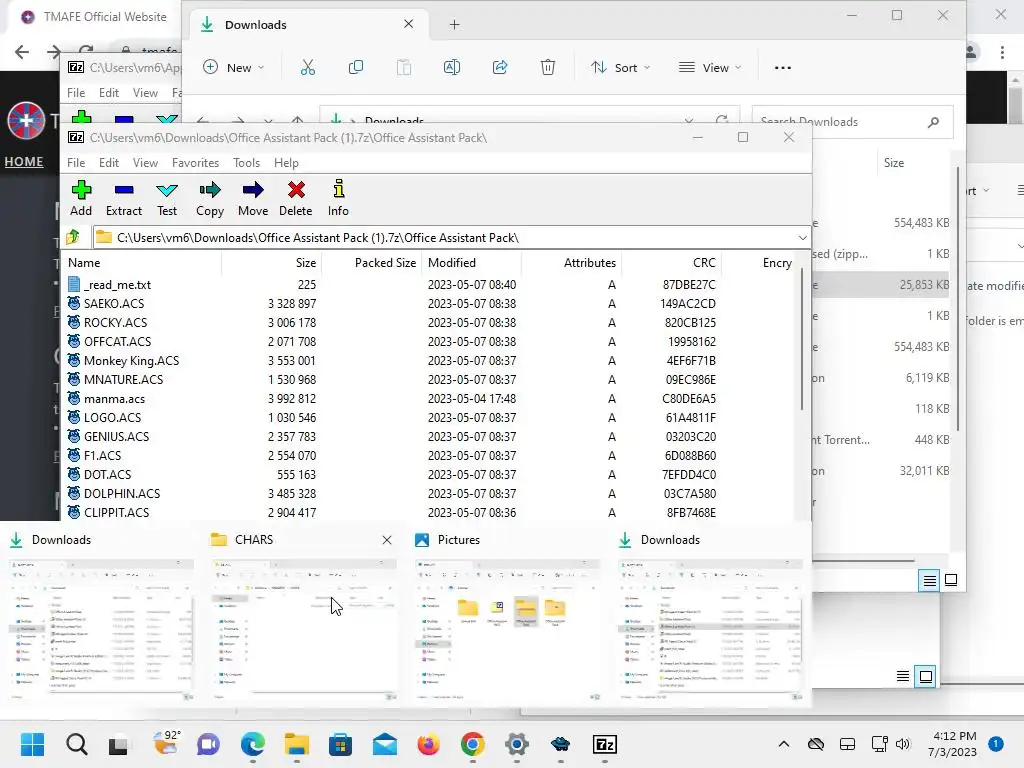Sort by CRC column header

(x=671, y=263)
